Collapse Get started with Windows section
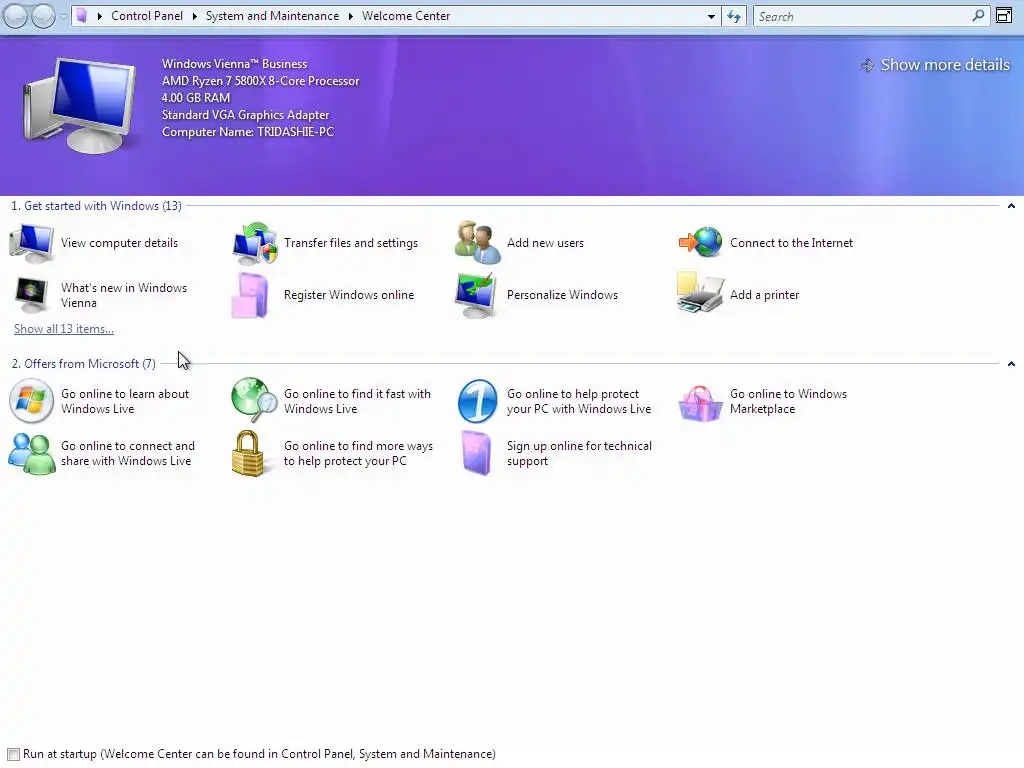Image resolution: width=1024 pixels, height=768 pixels. (x=1011, y=206)
